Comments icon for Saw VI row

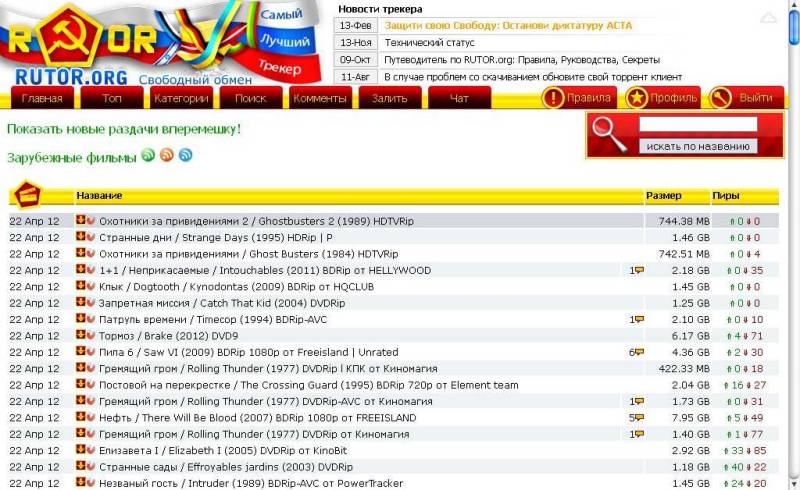click(x=639, y=352)
